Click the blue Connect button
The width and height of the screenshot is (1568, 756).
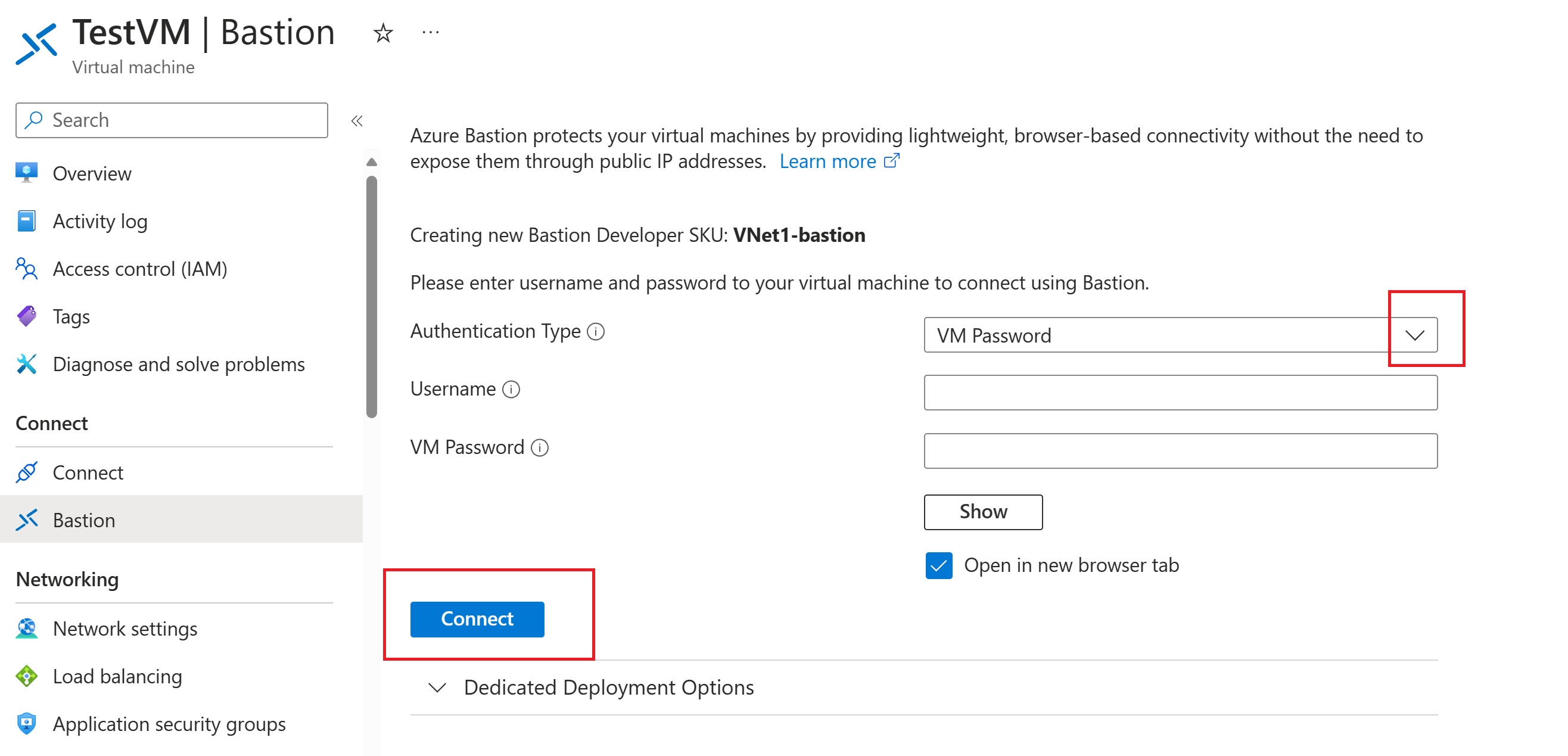click(x=477, y=619)
